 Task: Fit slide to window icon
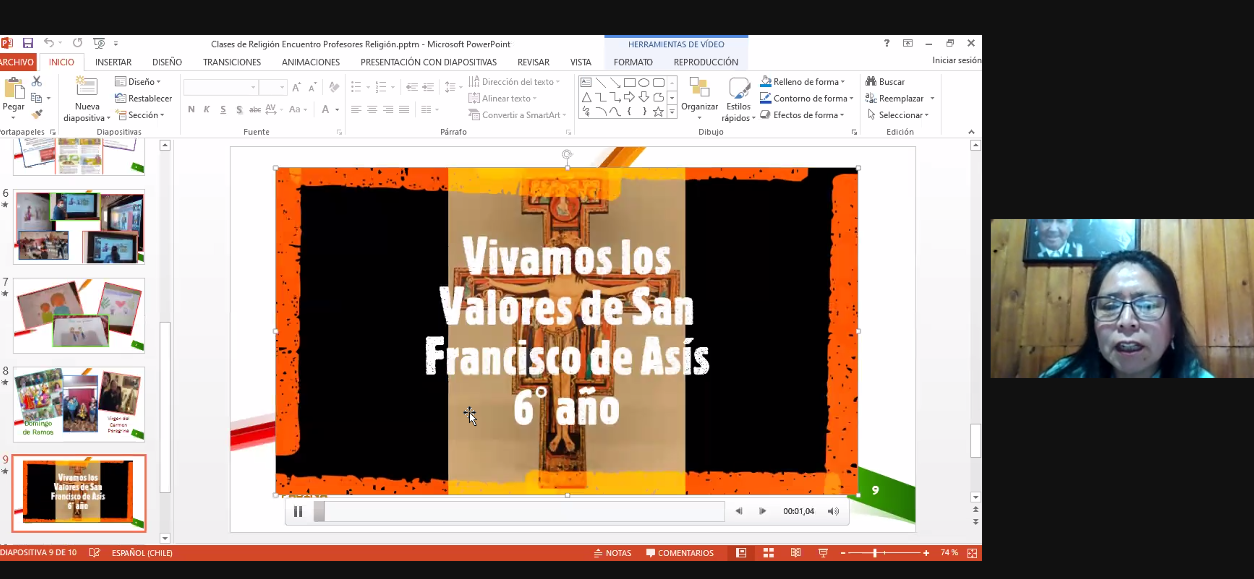click(972, 553)
